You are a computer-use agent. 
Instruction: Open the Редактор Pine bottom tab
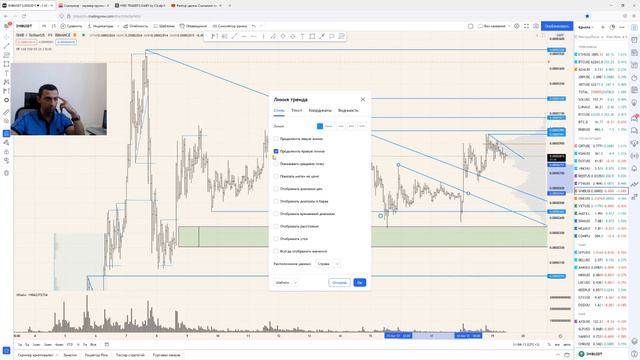[x=96, y=355]
